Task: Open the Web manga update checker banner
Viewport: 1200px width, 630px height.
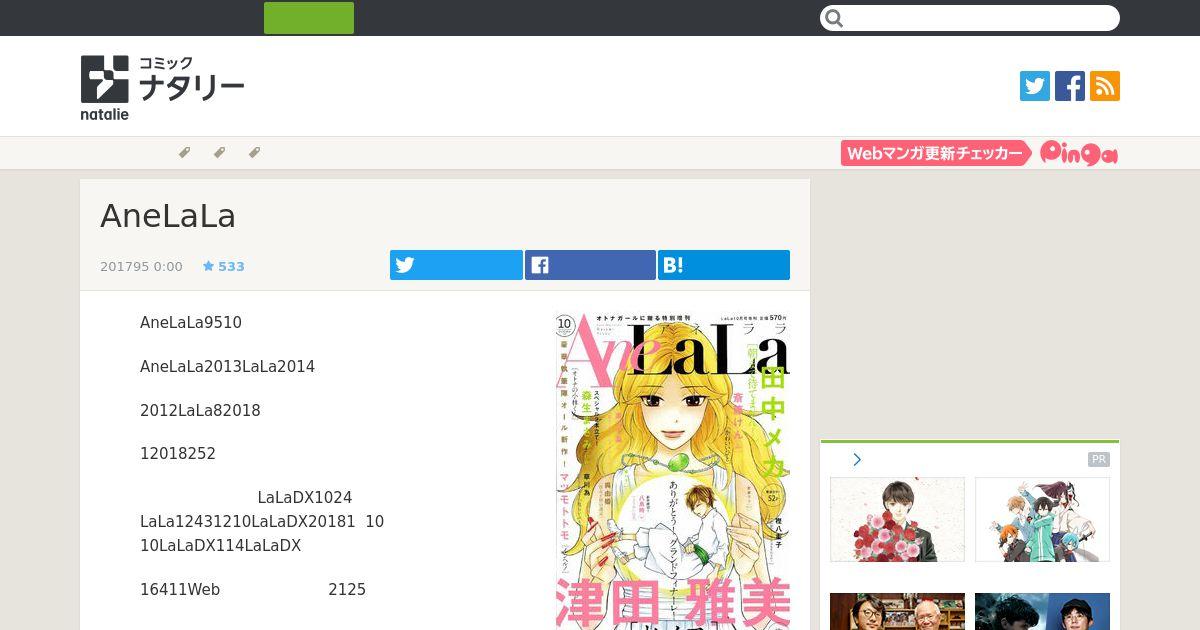Action: (x=936, y=153)
